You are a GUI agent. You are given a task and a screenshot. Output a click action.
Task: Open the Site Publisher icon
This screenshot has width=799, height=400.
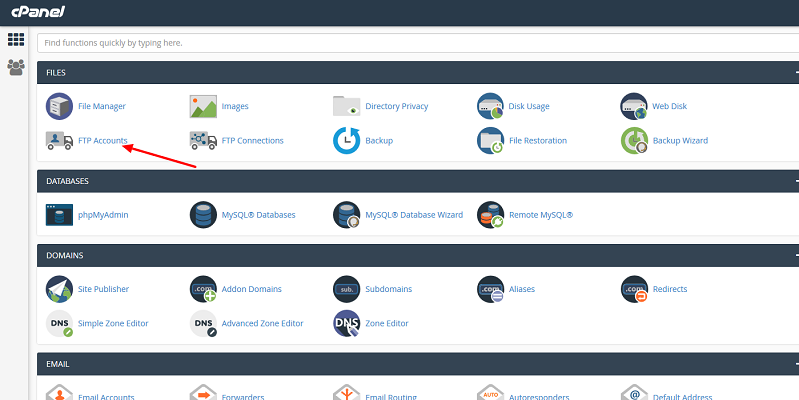(x=60, y=289)
